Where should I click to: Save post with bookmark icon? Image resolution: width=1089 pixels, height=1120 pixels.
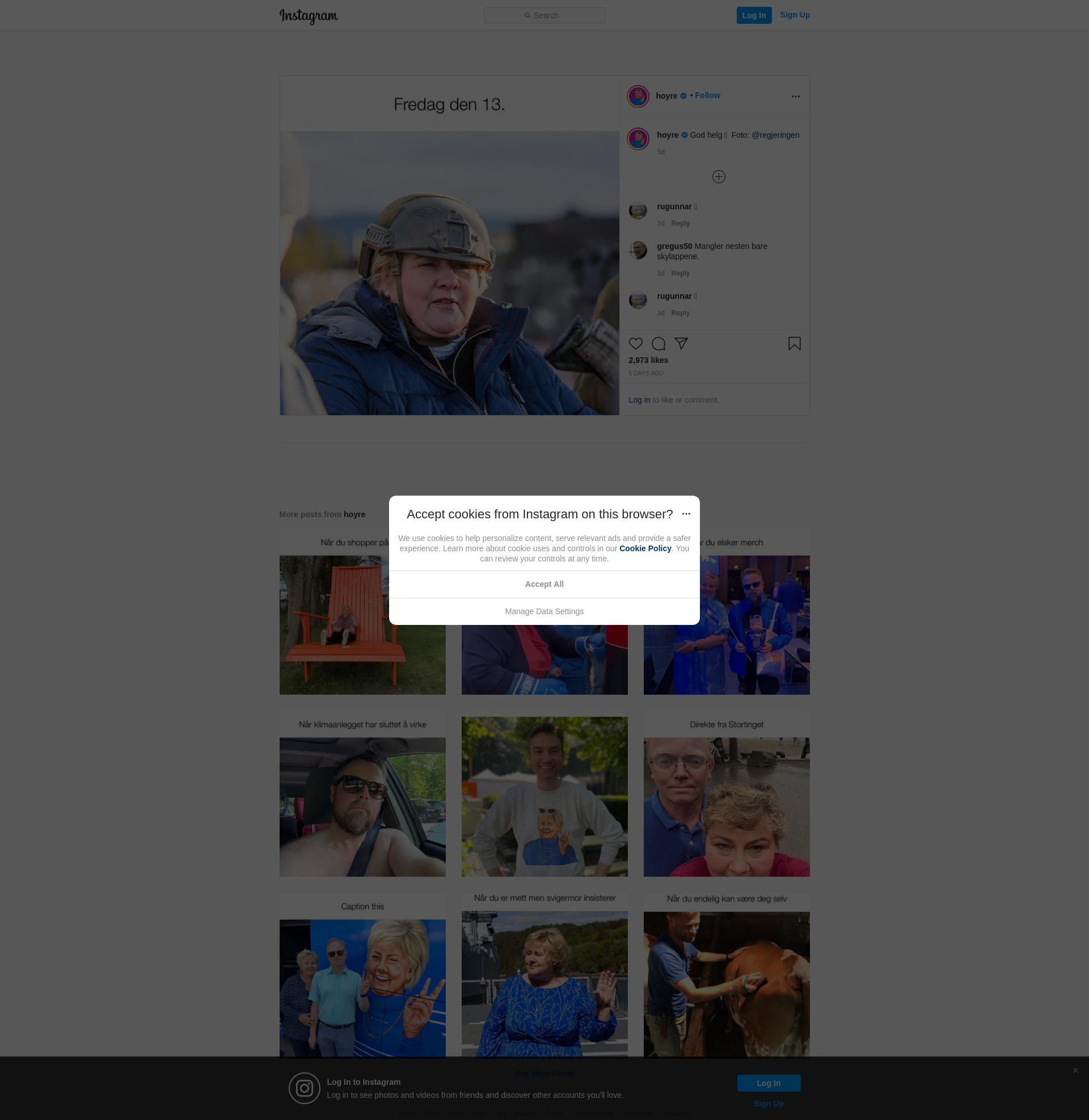pyautogui.click(x=794, y=344)
